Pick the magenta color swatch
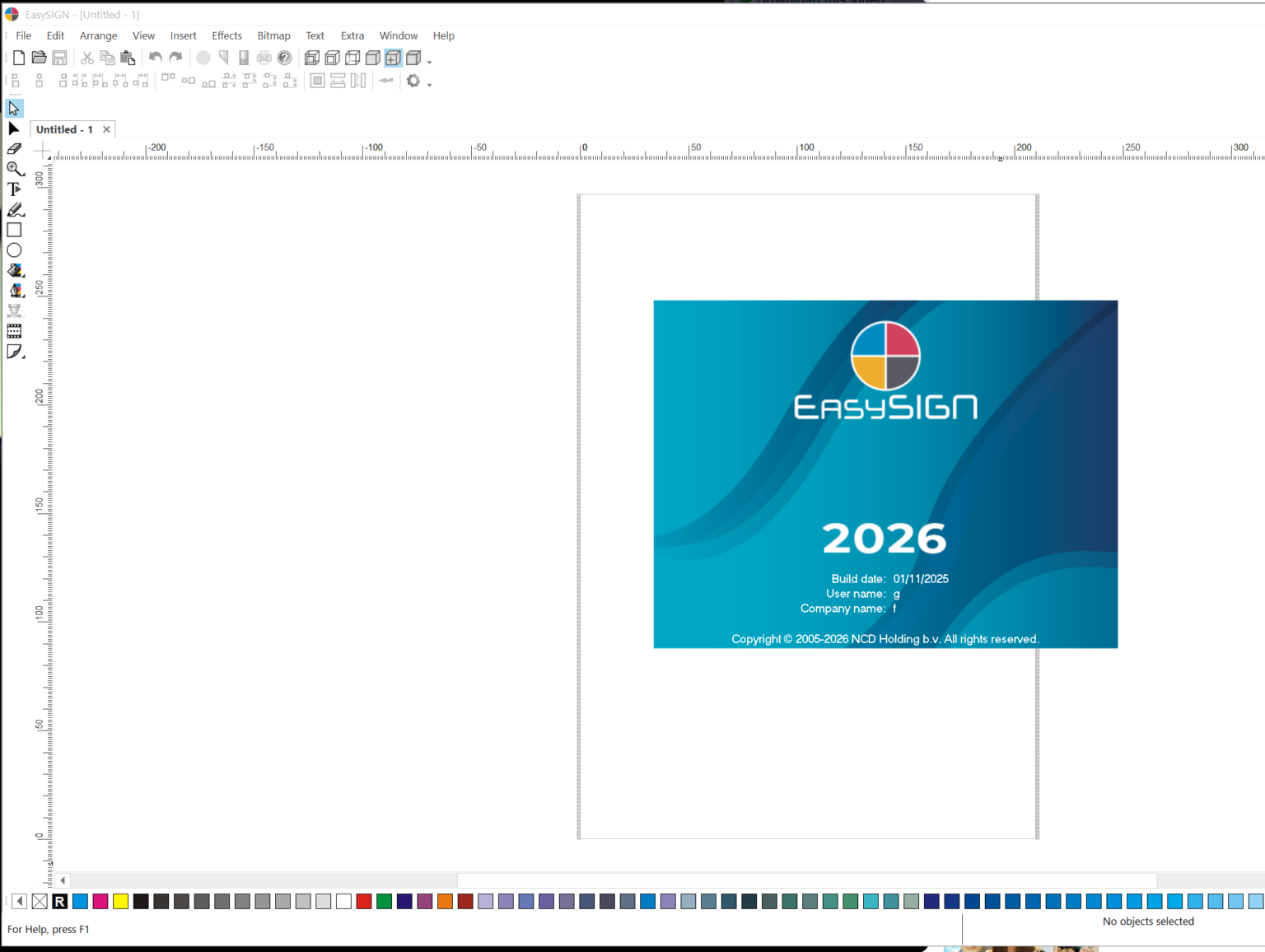Image resolution: width=1265 pixels, height=952 pixels. tap(100, 902)
